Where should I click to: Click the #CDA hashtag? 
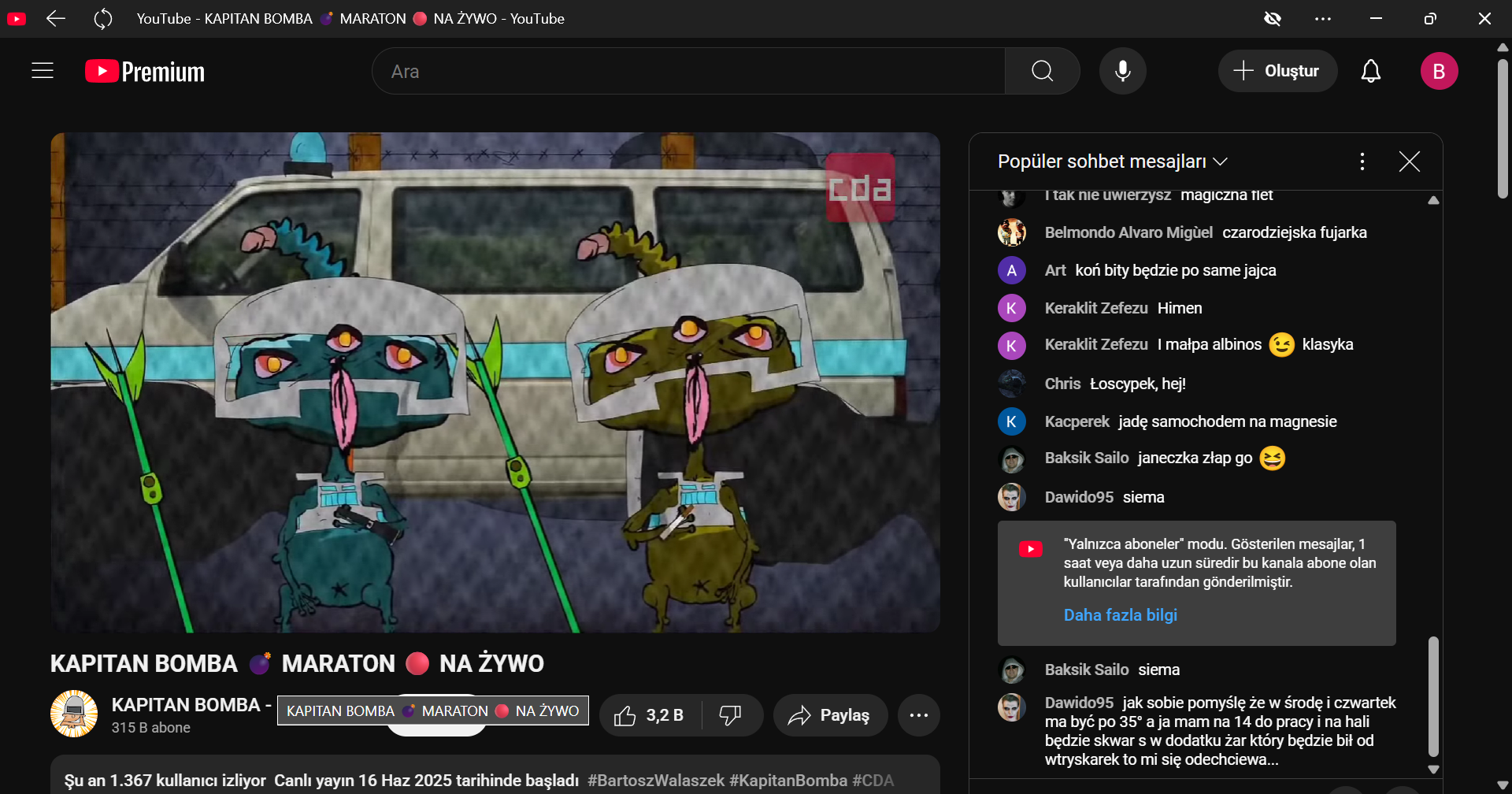[873, 781]
